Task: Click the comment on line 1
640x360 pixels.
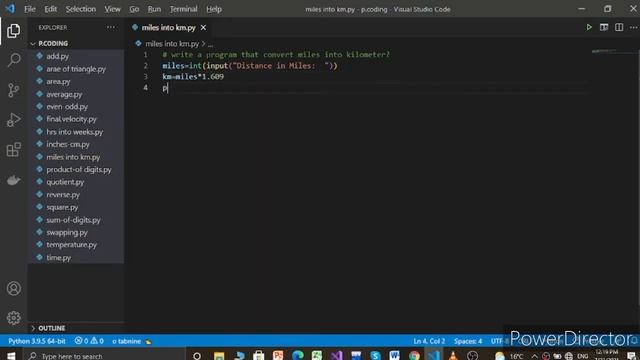Action: pyautogui.click(x=276, y=55)
